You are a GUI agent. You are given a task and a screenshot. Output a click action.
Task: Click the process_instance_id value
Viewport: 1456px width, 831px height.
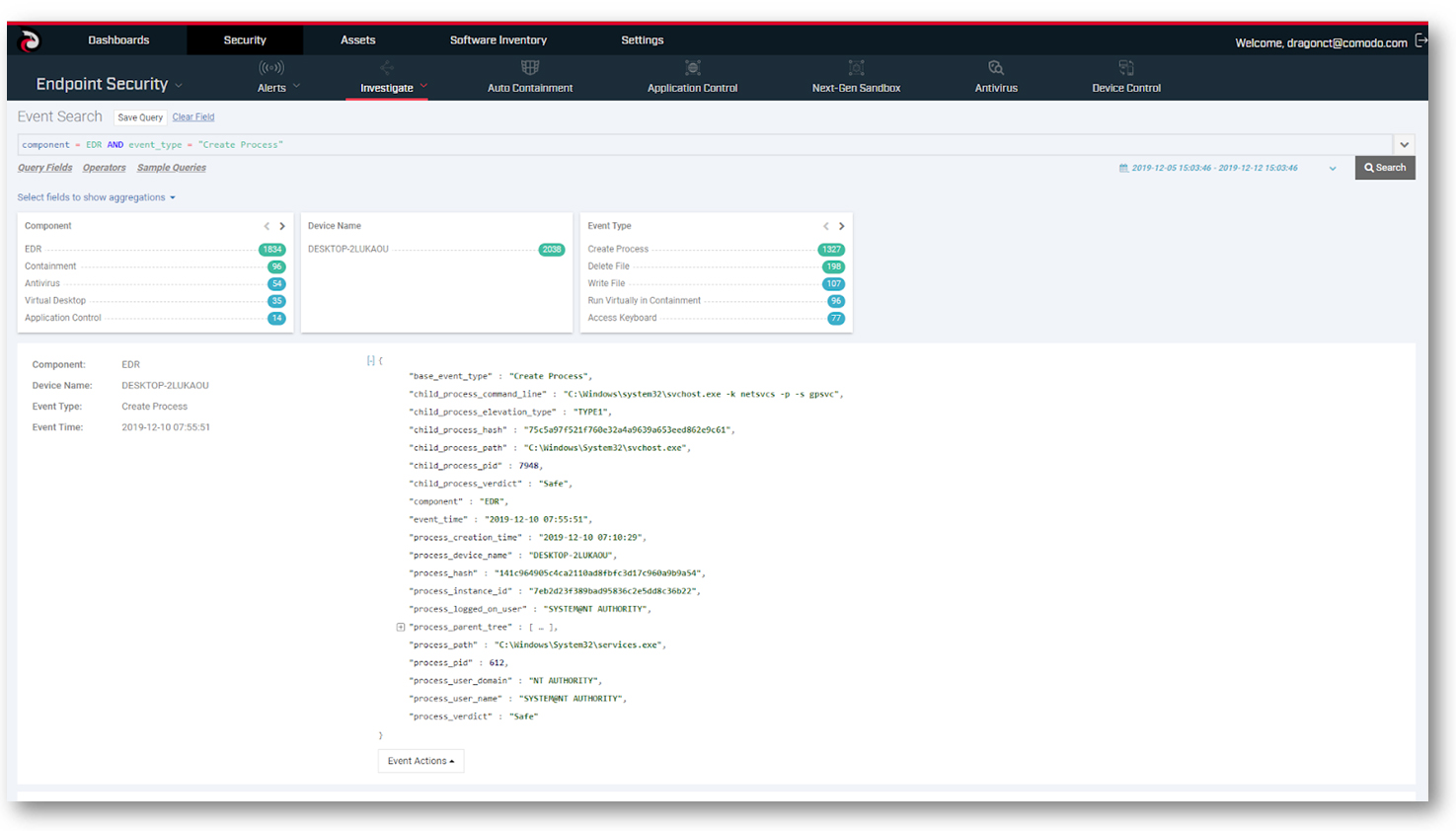612,591
